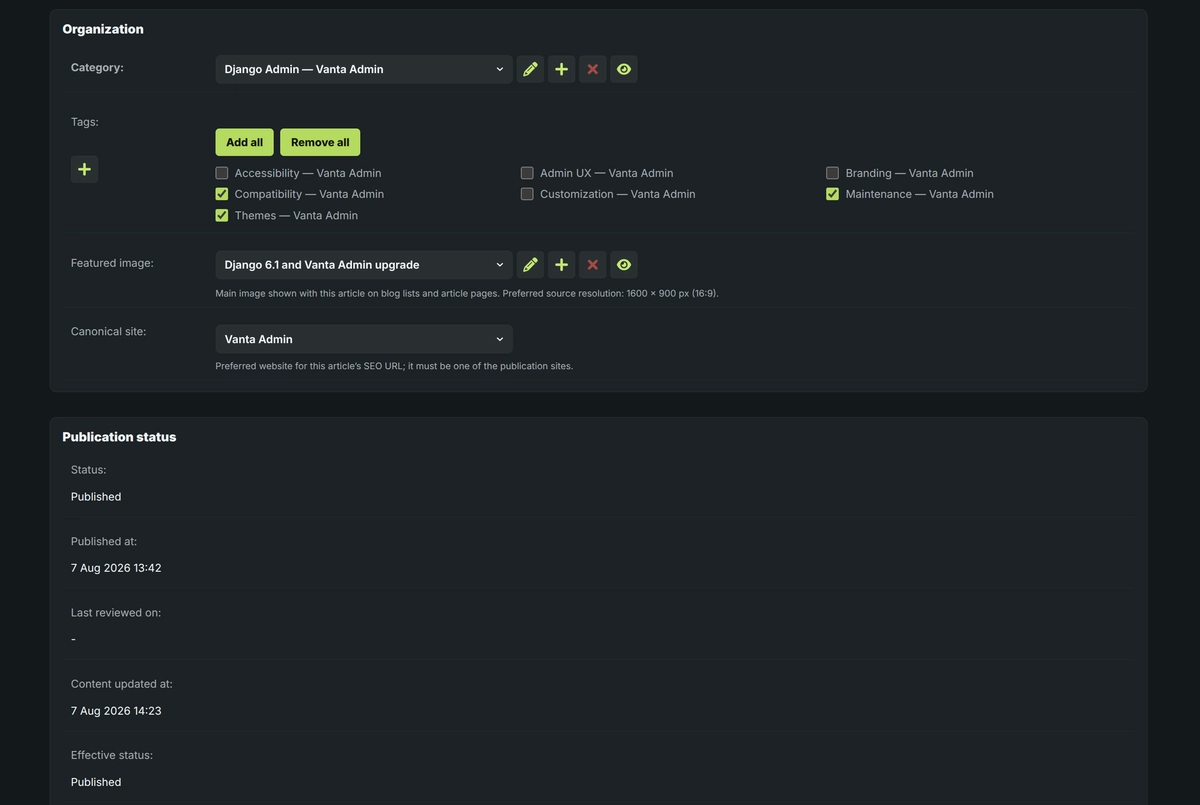The image size is (1200, 805).
Task: Uncheck the Compatibility — Vanta Admin tag
Action: pos(222,194)
